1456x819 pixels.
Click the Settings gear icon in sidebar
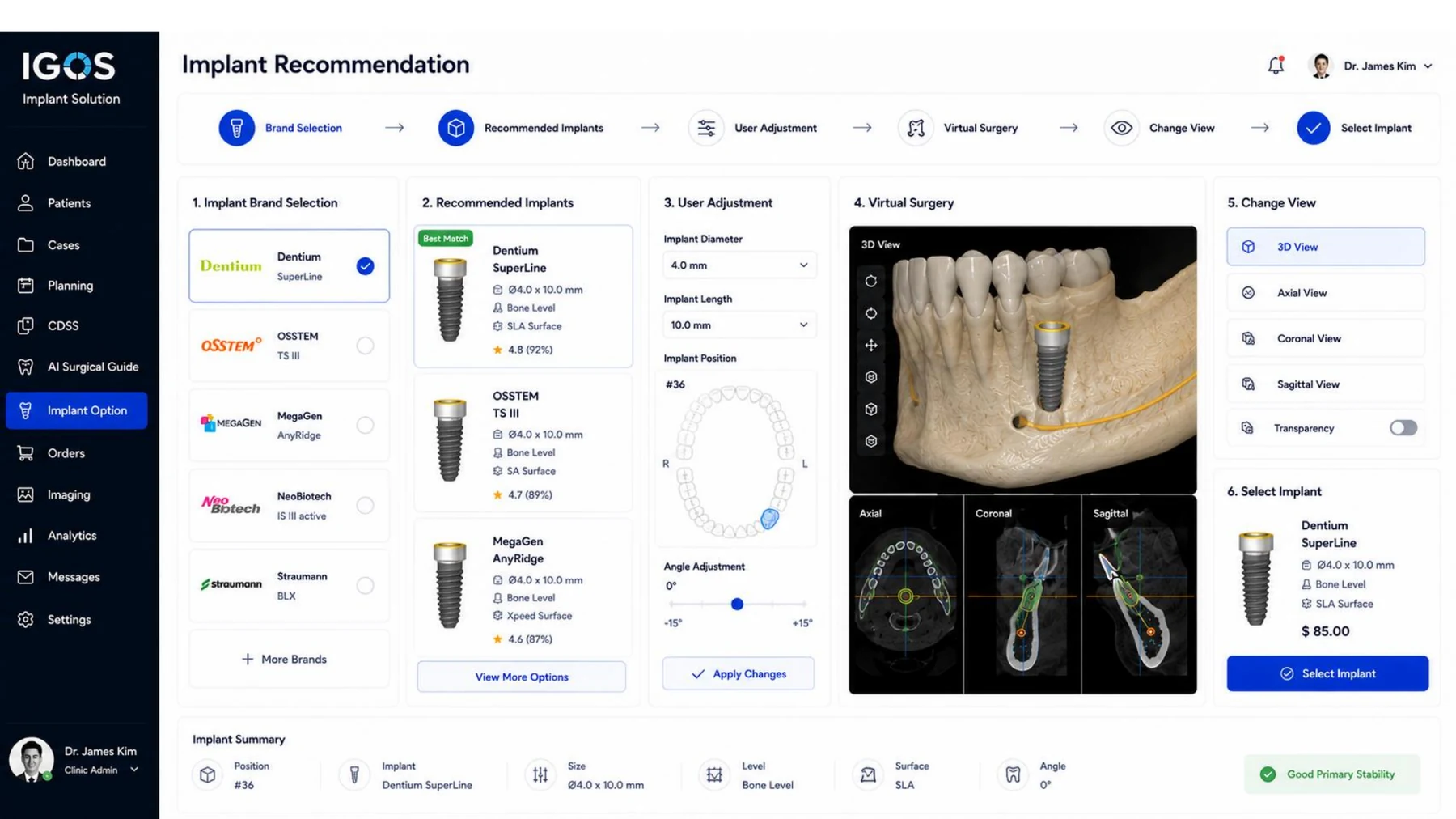pos(26,619)
